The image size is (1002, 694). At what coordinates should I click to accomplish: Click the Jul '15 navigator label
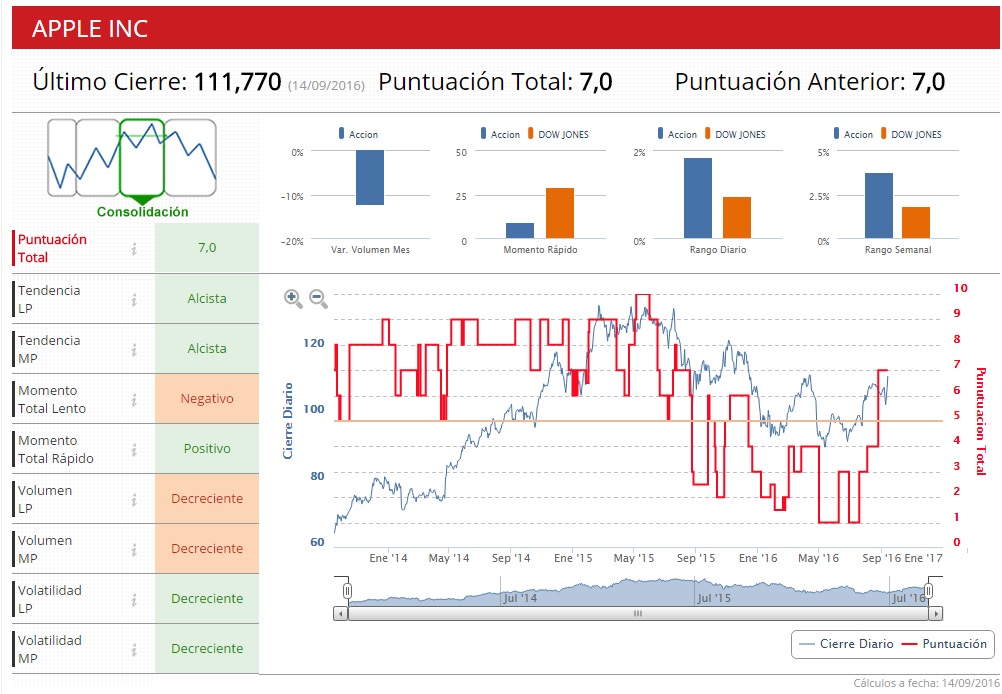tap(714, 598)
